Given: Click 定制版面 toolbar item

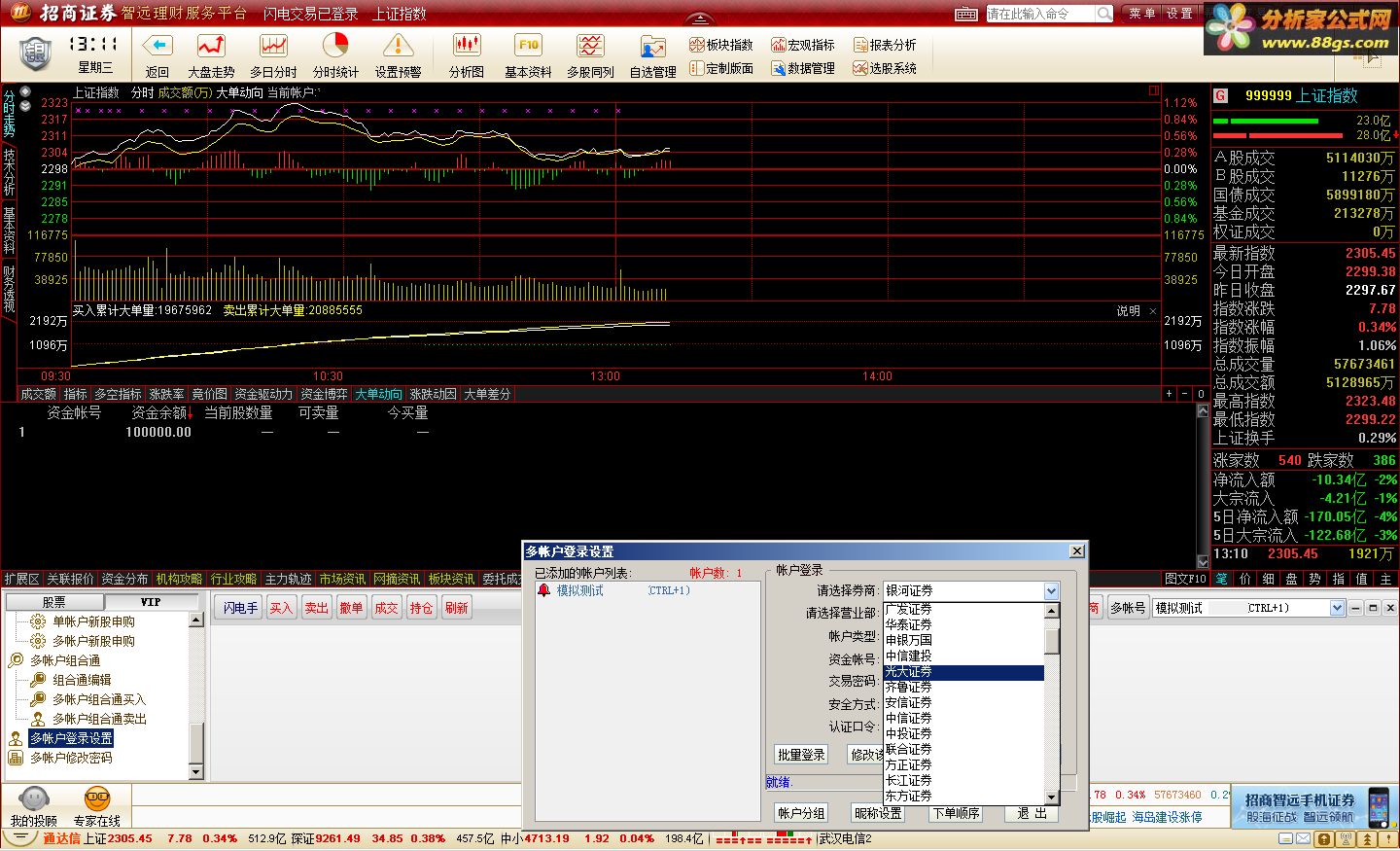Looking at the screenshot, I should [x=721, y=68].
